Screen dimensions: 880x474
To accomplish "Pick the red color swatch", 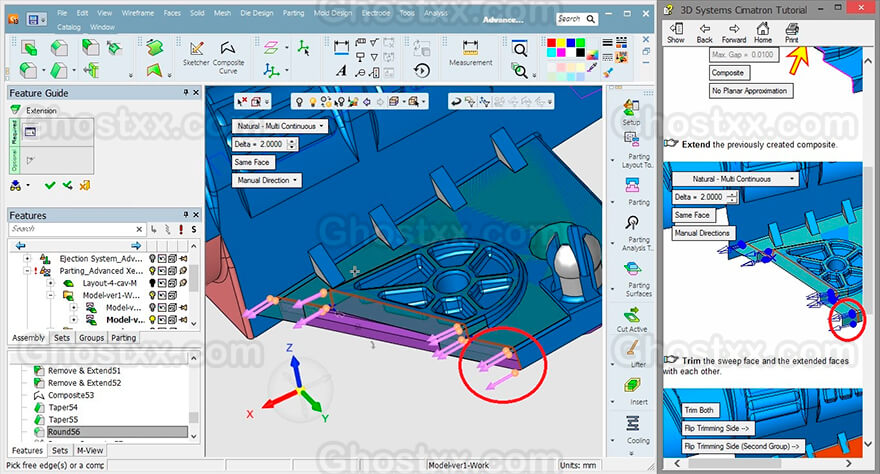I will point(551,43).
